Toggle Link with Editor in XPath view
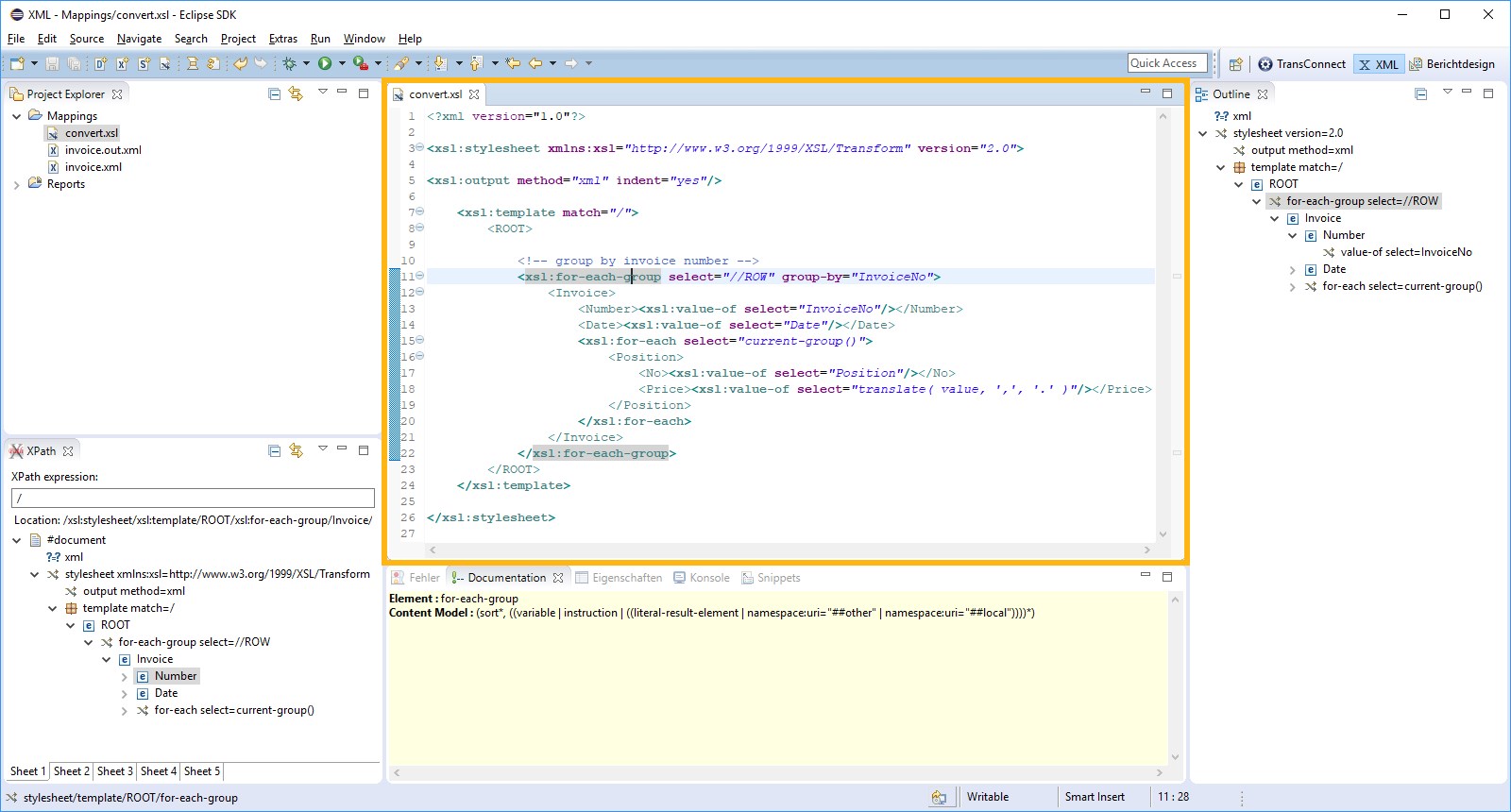Screen dimensions: 1511x812 point(297,450)
